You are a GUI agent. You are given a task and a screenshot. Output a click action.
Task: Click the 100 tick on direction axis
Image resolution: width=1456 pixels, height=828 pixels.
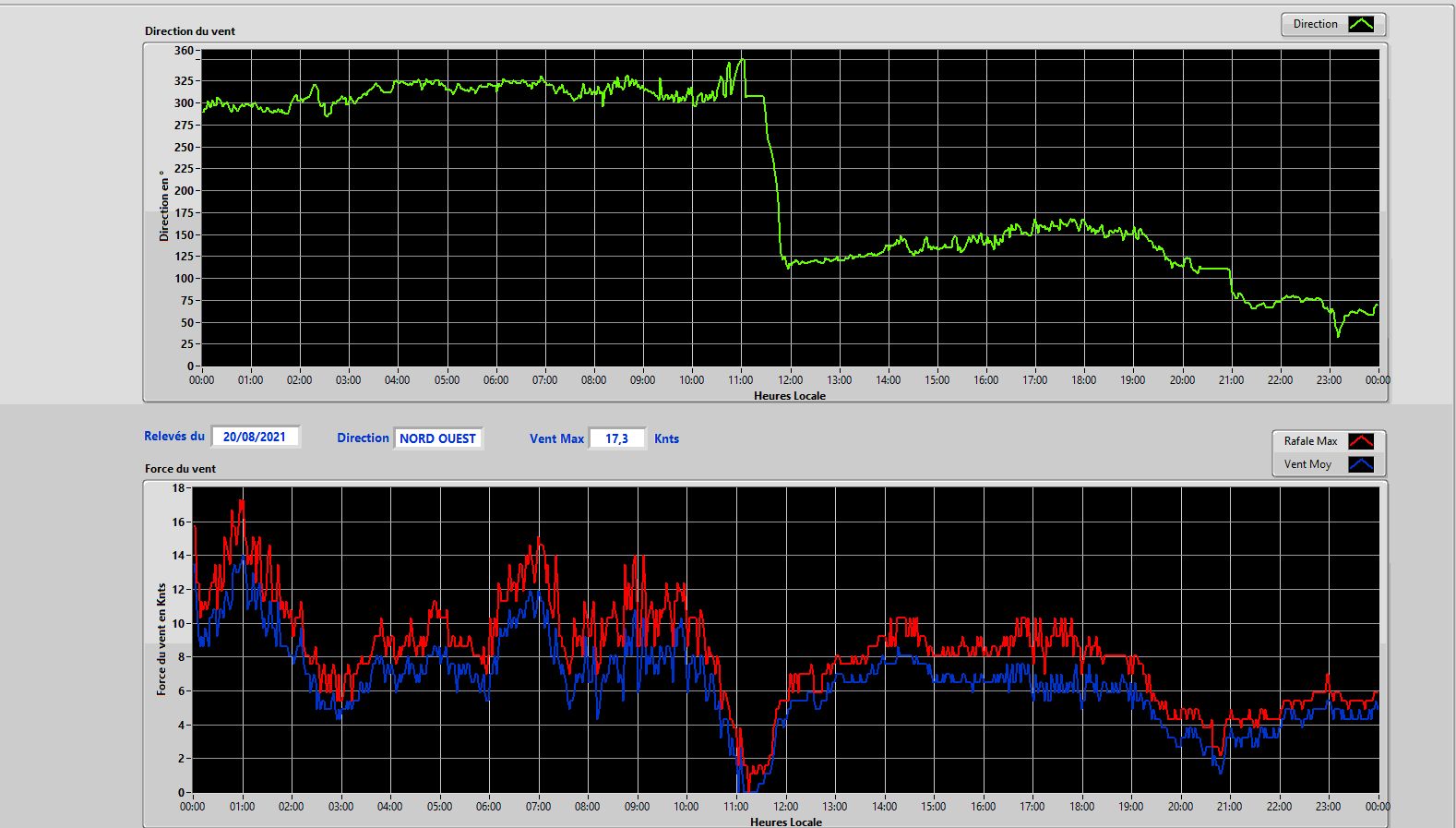tap(184, 278)
